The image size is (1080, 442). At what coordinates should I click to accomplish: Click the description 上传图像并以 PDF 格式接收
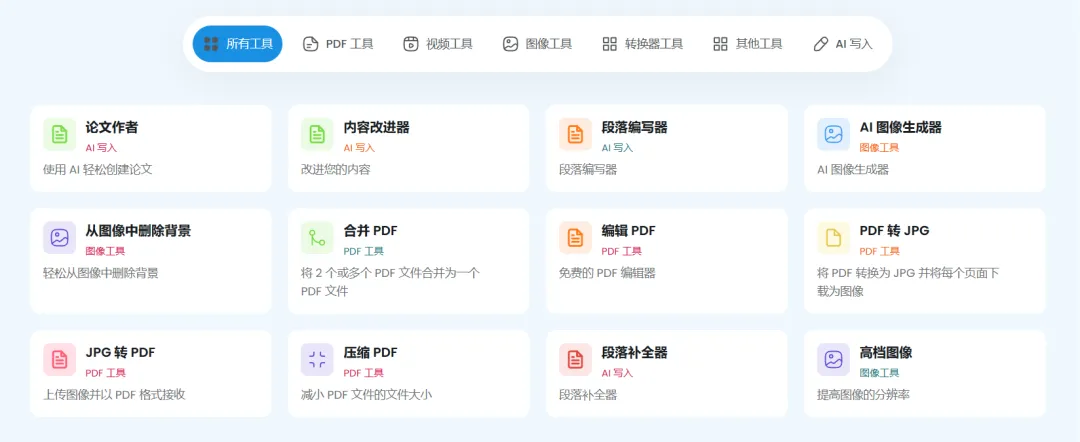114,394
